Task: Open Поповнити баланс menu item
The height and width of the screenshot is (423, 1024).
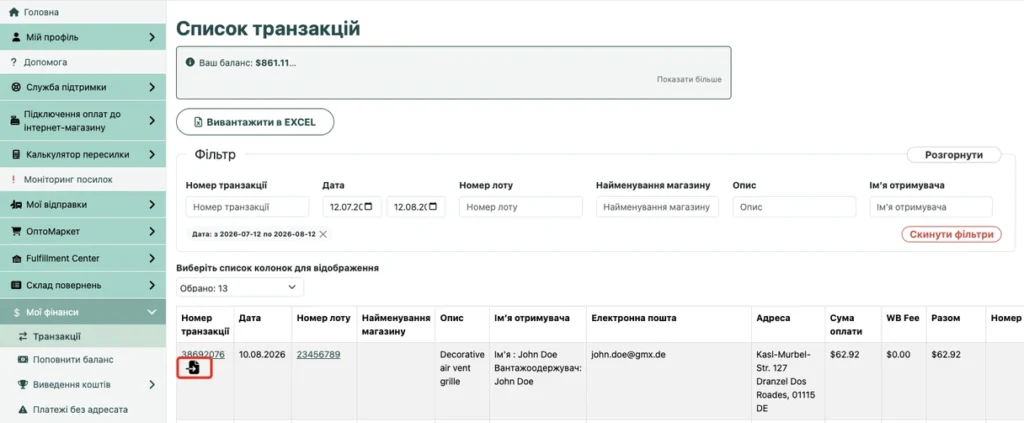Action: (x=83, y=360)
